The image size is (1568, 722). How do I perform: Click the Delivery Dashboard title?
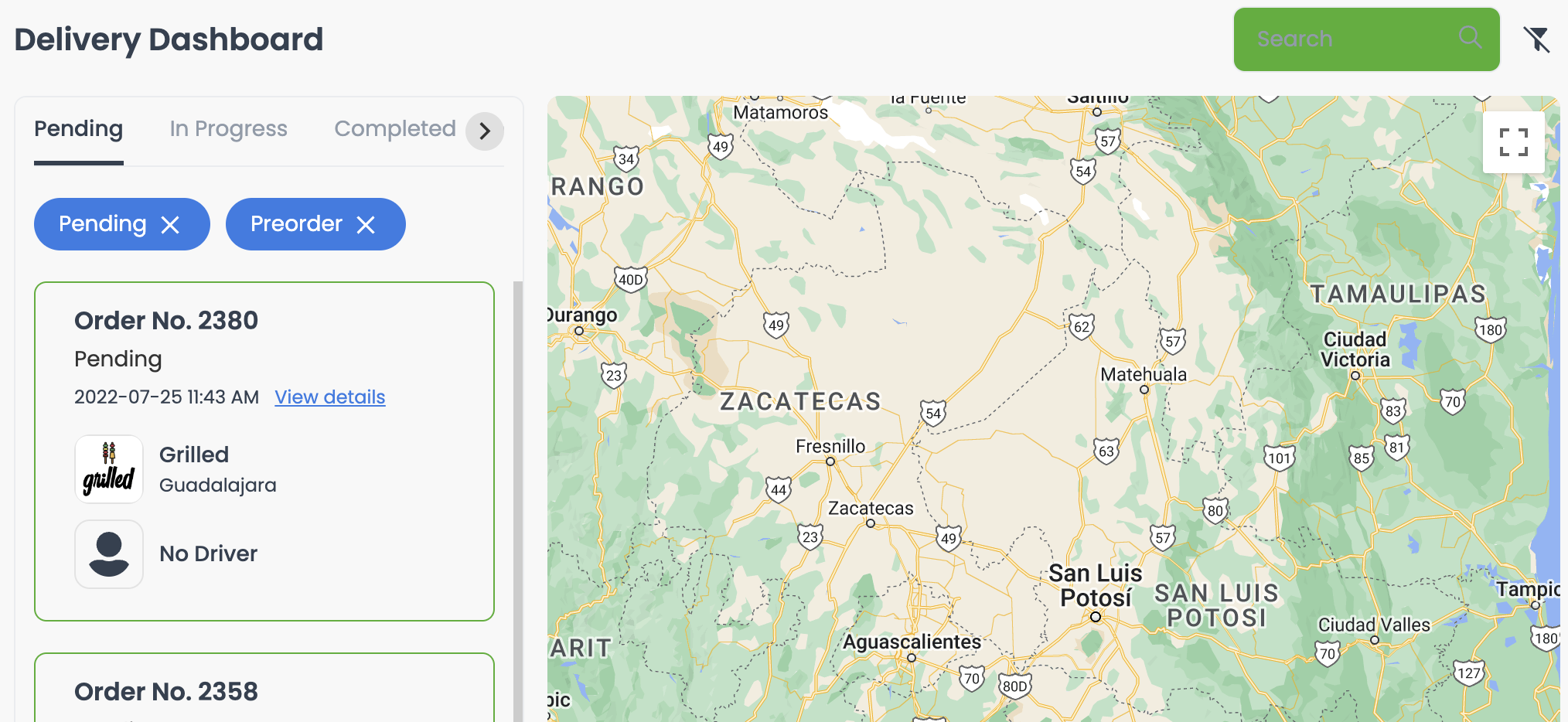point(169,39)
